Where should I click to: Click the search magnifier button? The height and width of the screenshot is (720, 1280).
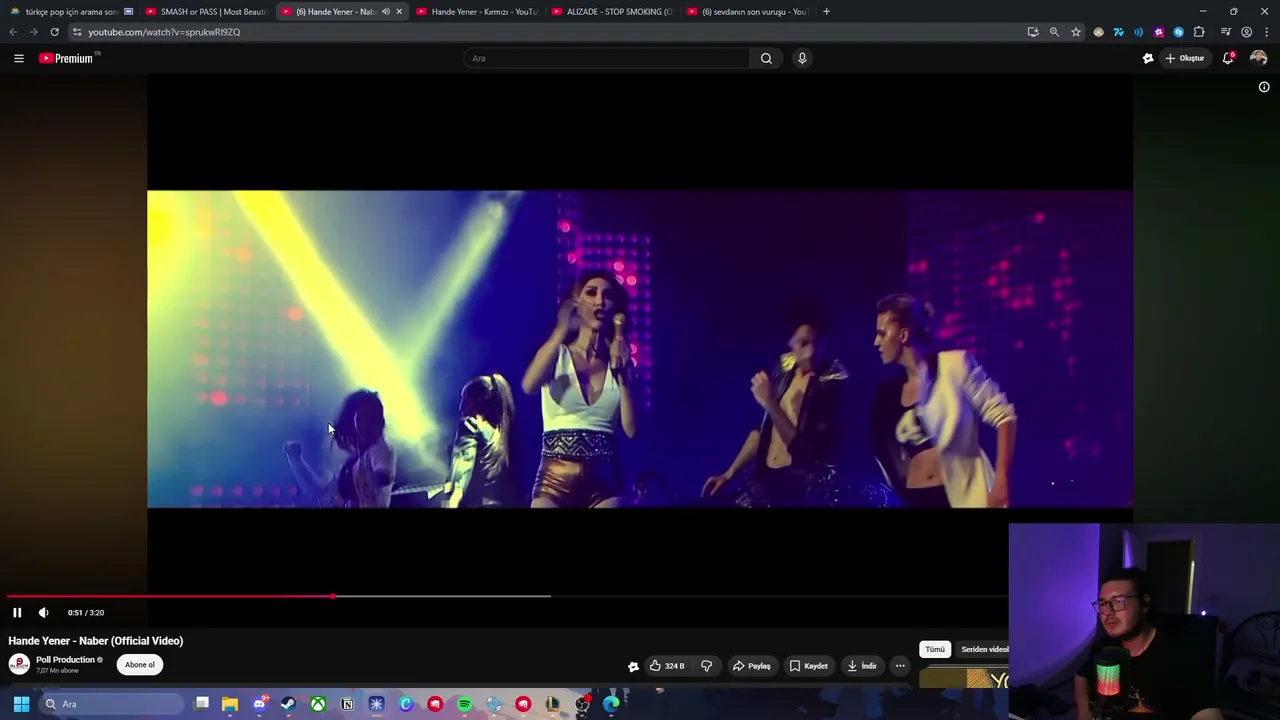(766, 58)
